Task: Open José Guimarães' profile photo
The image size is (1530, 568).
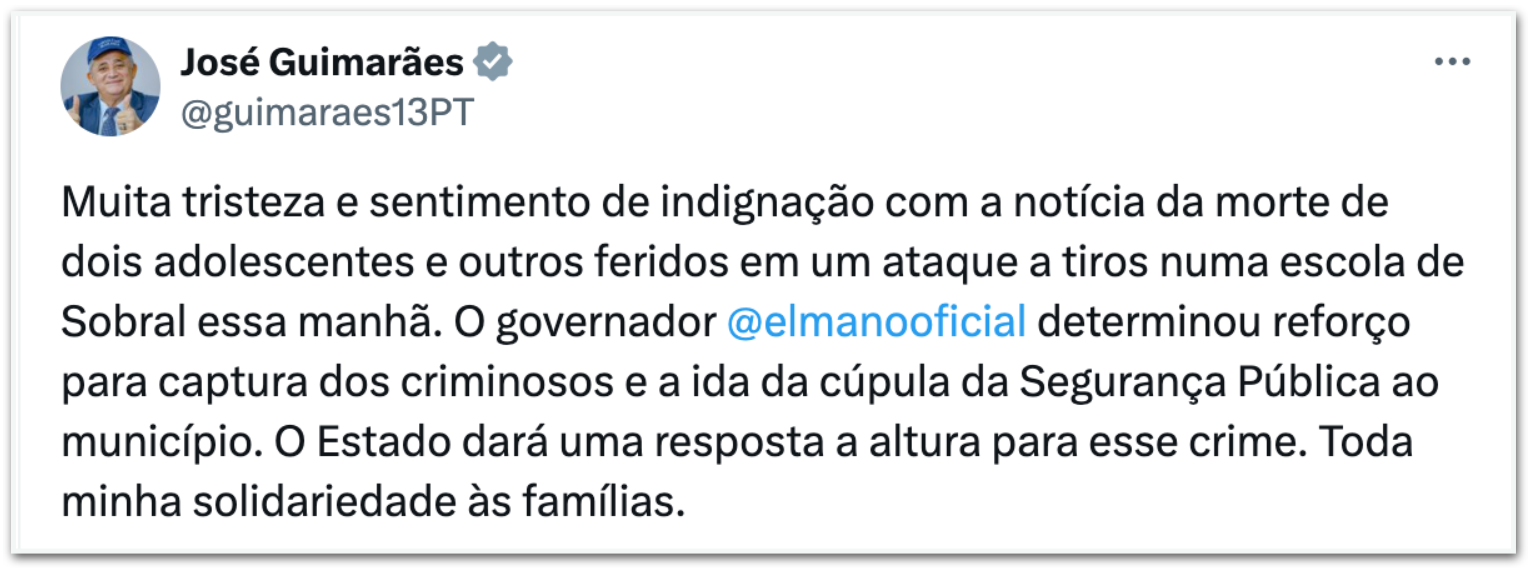Action: pyautogui.click(x=110, y=87)
